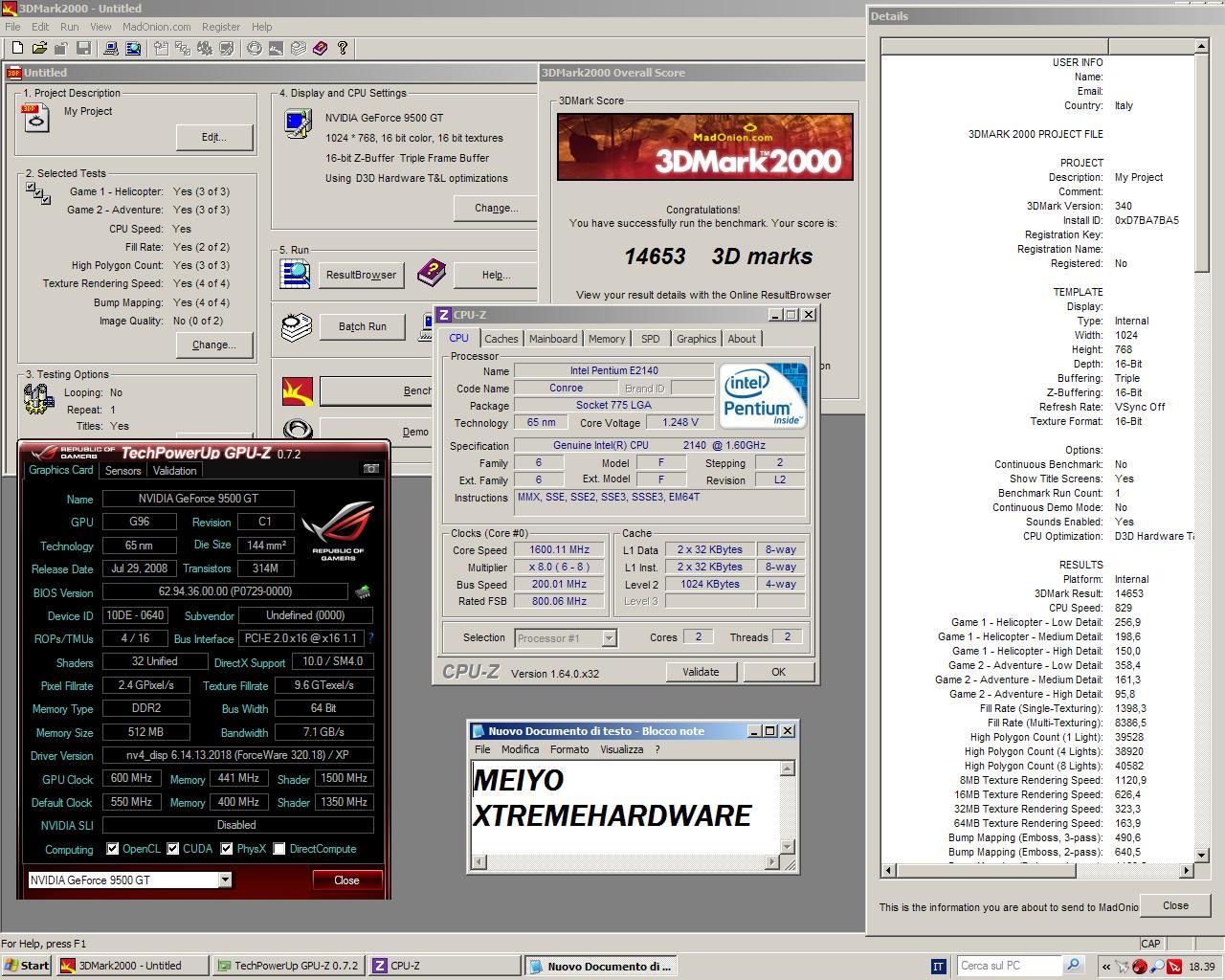The image size is (1225, 980).
Task: Click the purple help book beside Help
Action: click(x=431, y=274)
